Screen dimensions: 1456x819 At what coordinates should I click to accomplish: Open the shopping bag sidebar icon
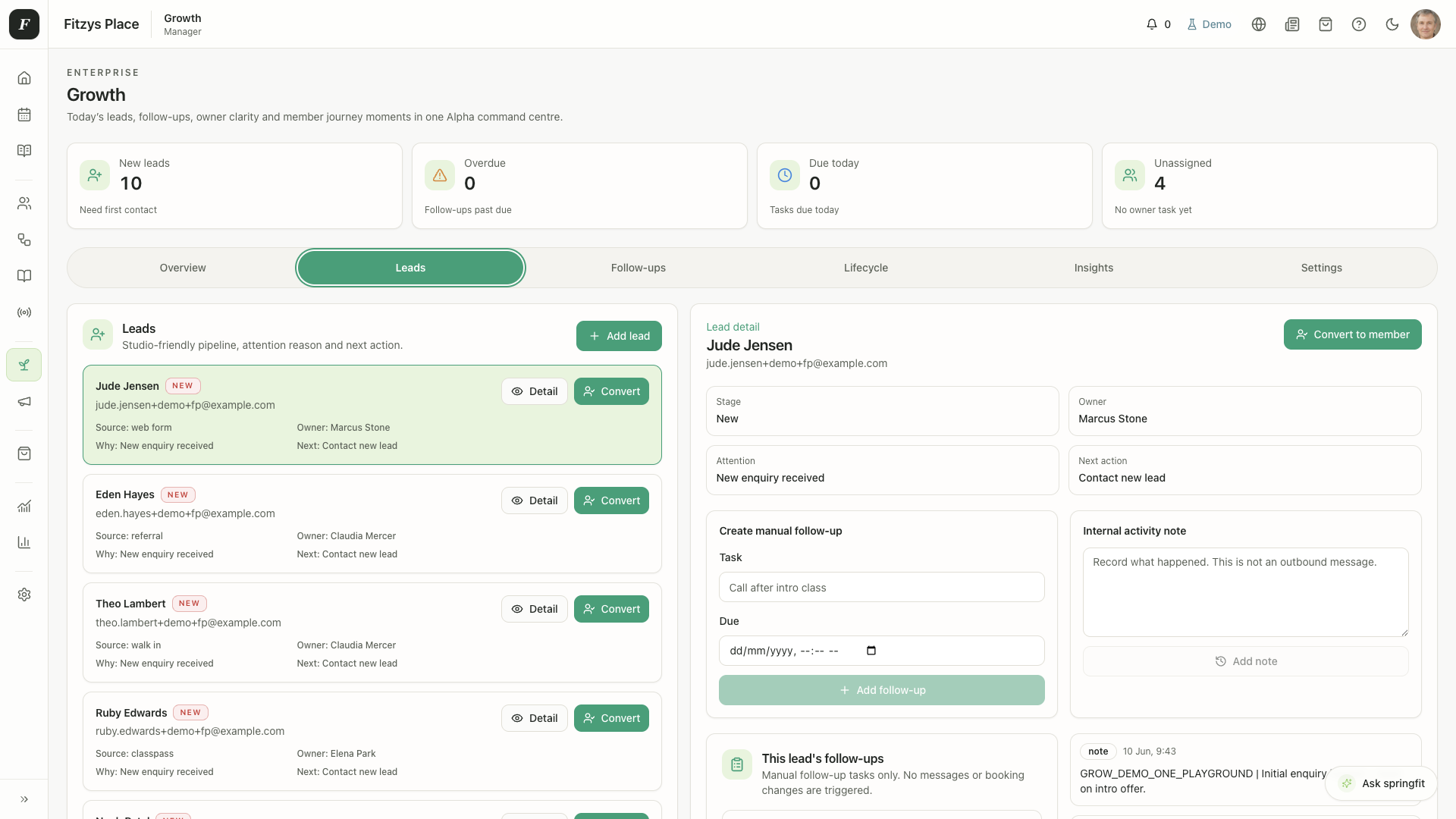24,453
